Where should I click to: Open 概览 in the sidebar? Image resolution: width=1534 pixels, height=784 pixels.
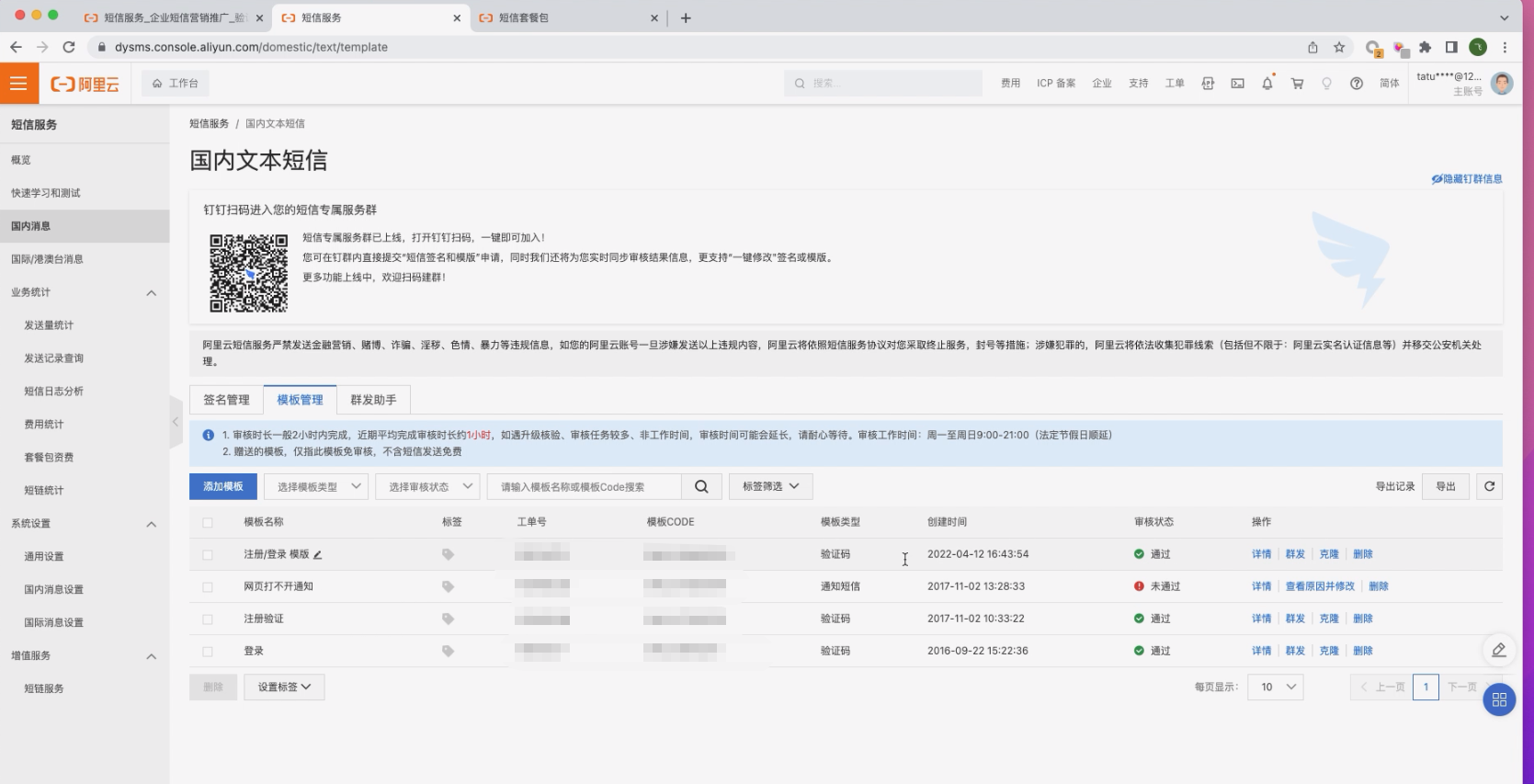pos(21,160)
